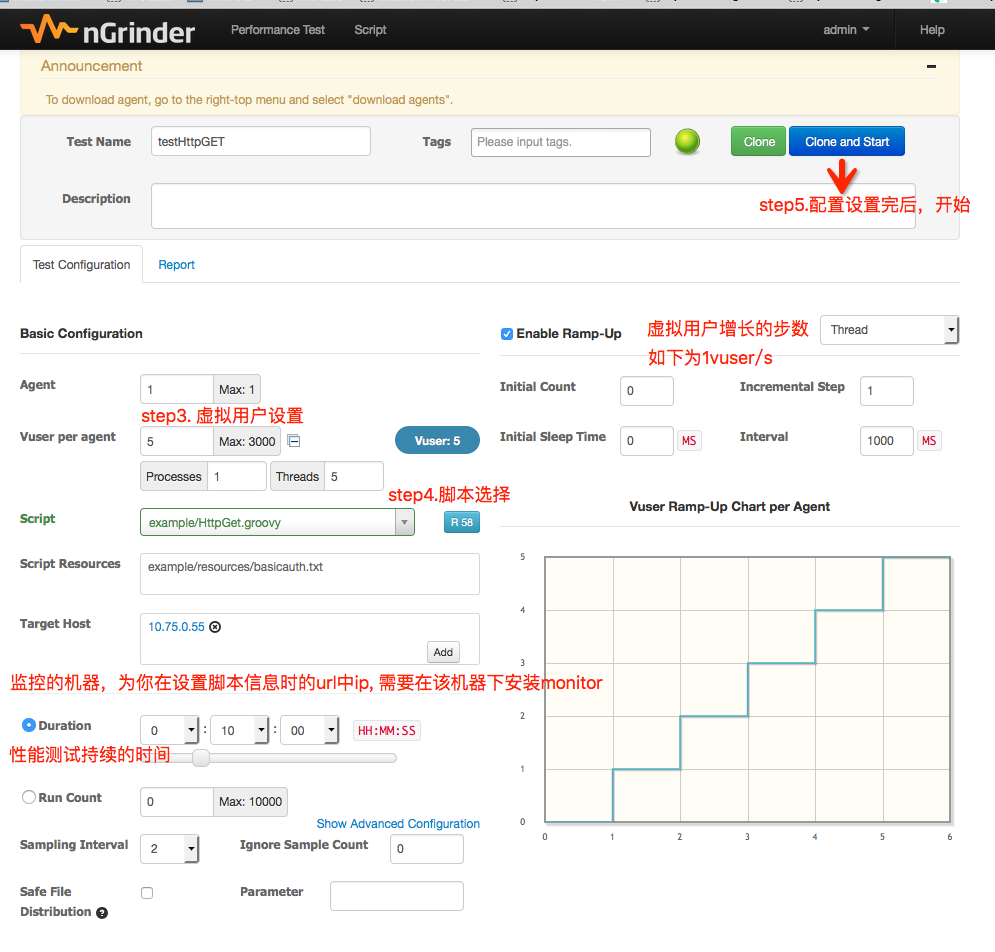Viewport: 995px width, 952px height.
Task: Click the R 58 script revision button
Action: pos(461,522)
